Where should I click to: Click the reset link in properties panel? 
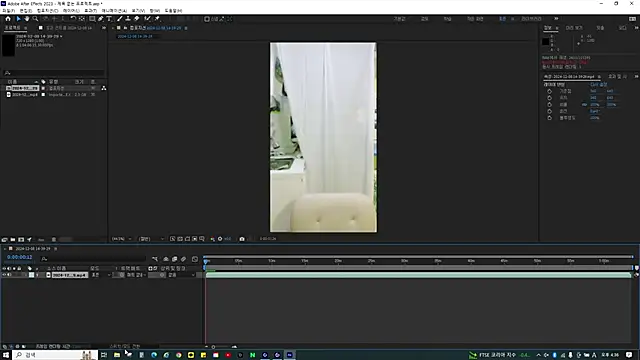tap(598, 85)
